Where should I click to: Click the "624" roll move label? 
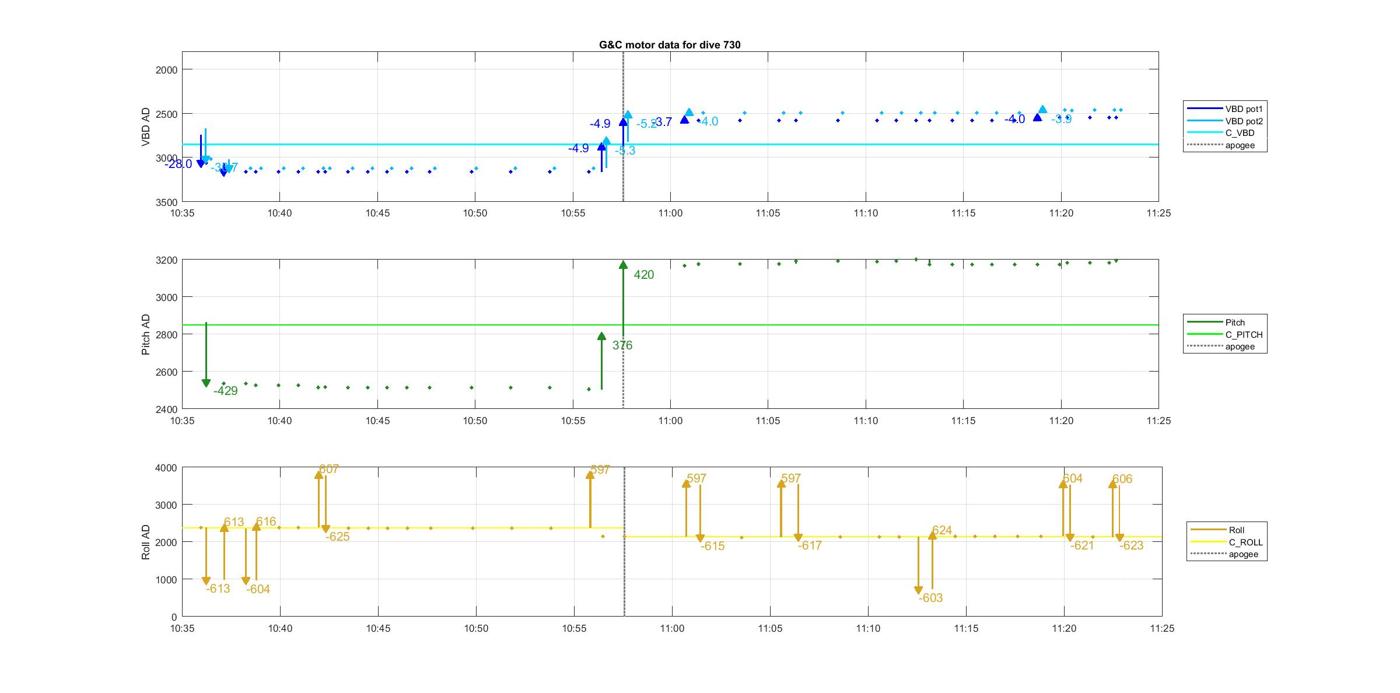pyautogui.click(x=942, y=530)
